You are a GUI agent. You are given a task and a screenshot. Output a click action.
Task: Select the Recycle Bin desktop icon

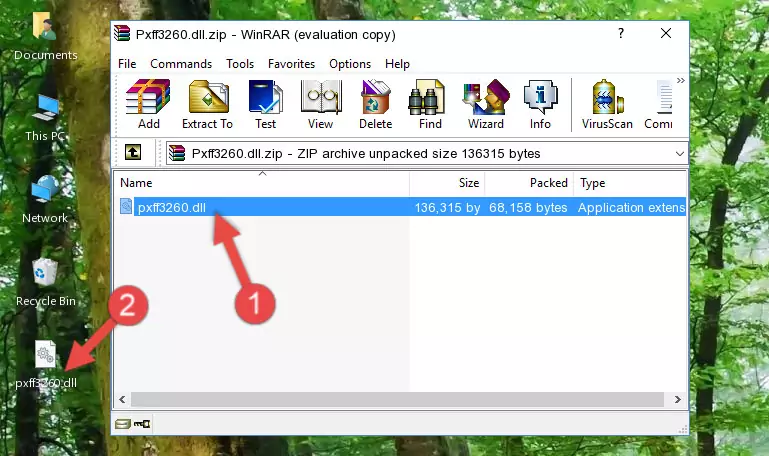point(45,282)
